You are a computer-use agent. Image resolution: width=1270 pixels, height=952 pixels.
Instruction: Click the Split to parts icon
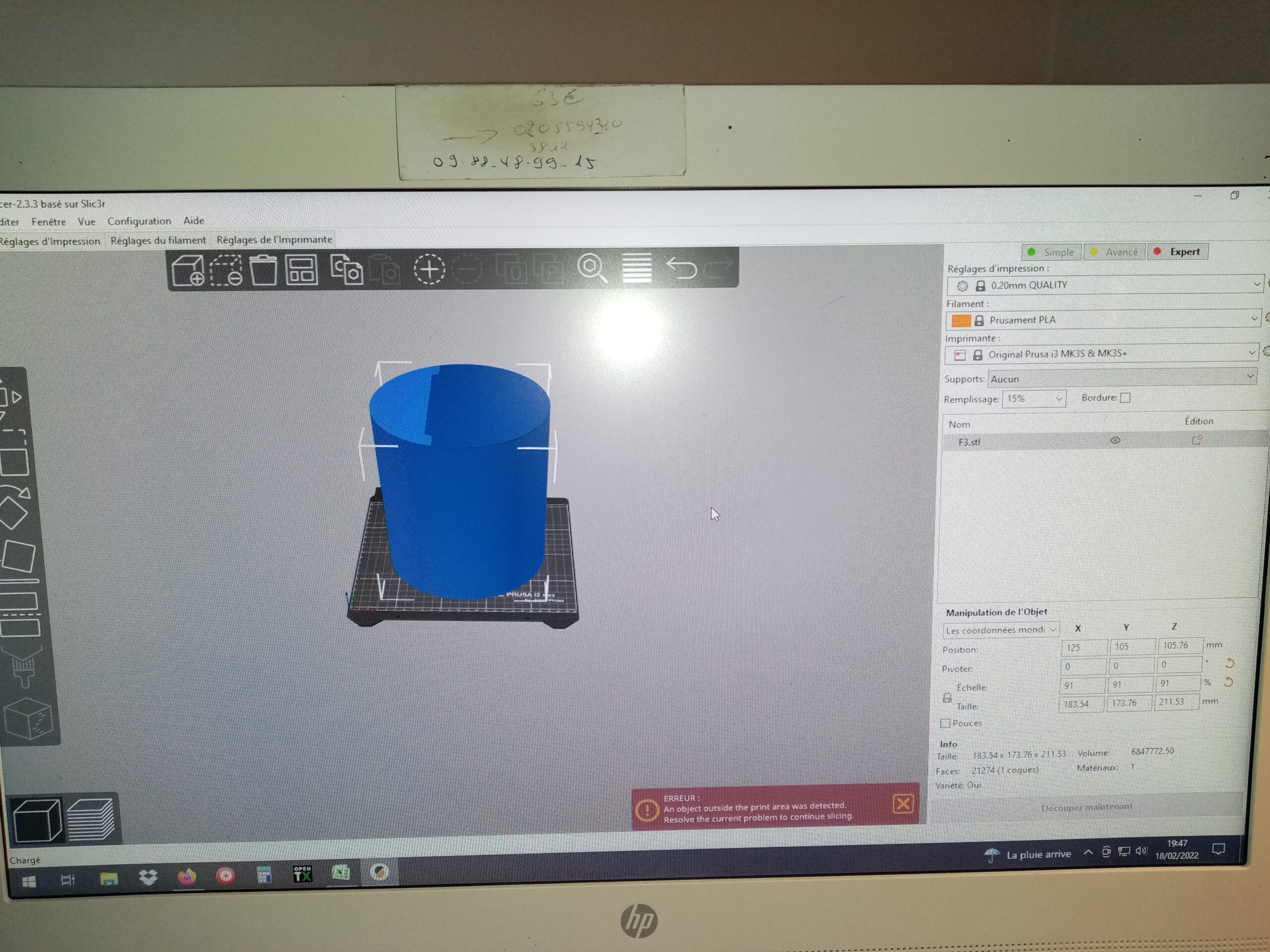click(549, 269)
